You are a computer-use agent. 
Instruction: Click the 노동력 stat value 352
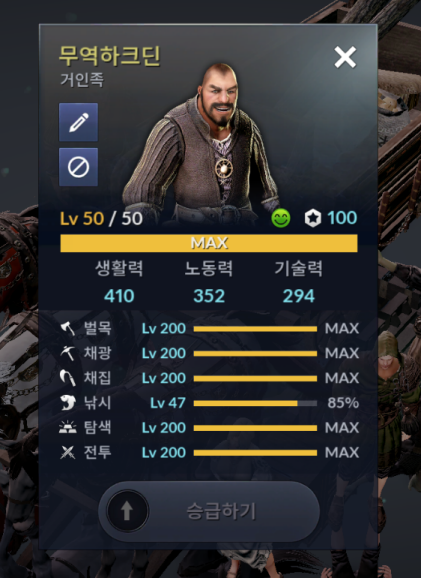209,296
